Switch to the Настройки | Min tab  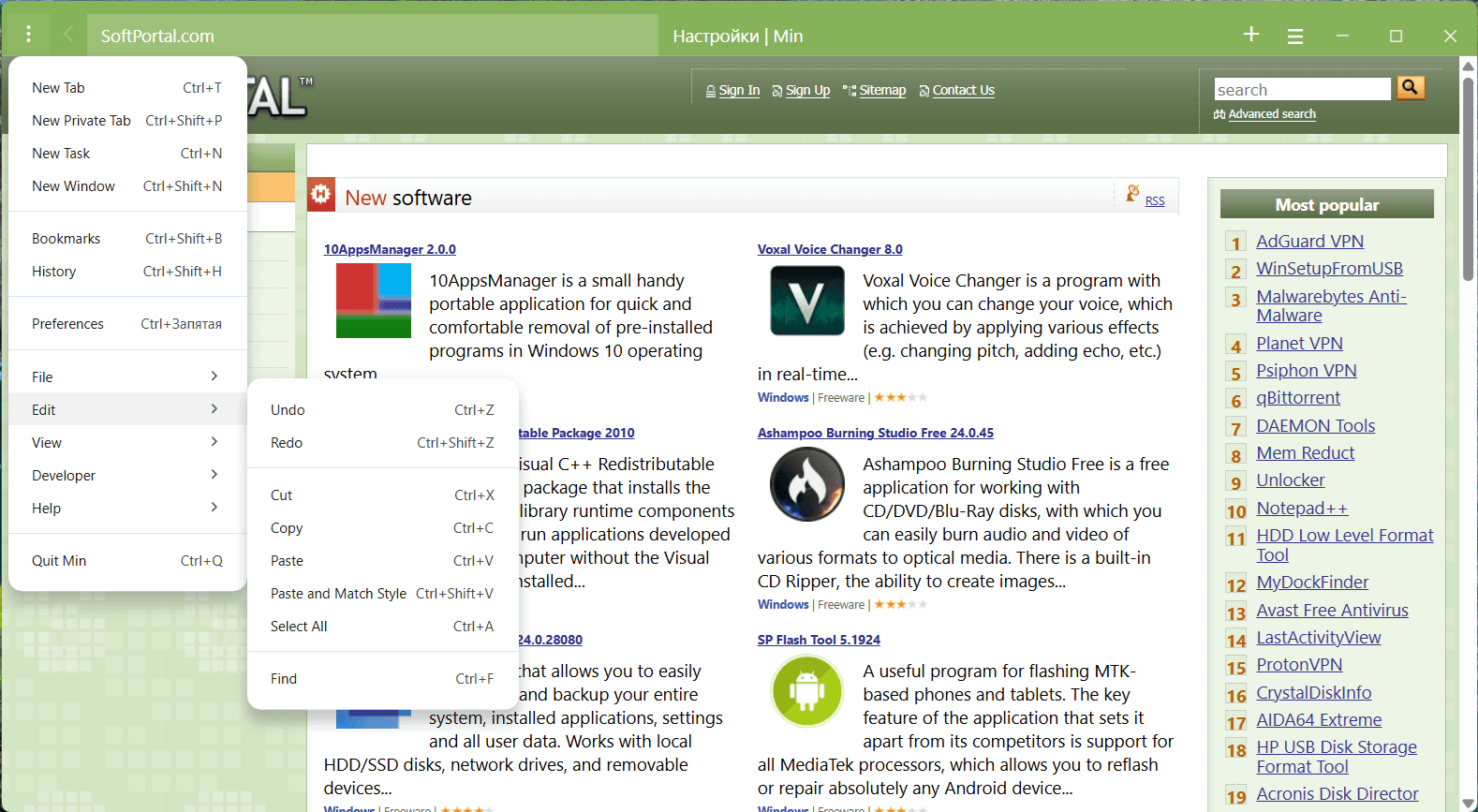(x=944, y=36)
